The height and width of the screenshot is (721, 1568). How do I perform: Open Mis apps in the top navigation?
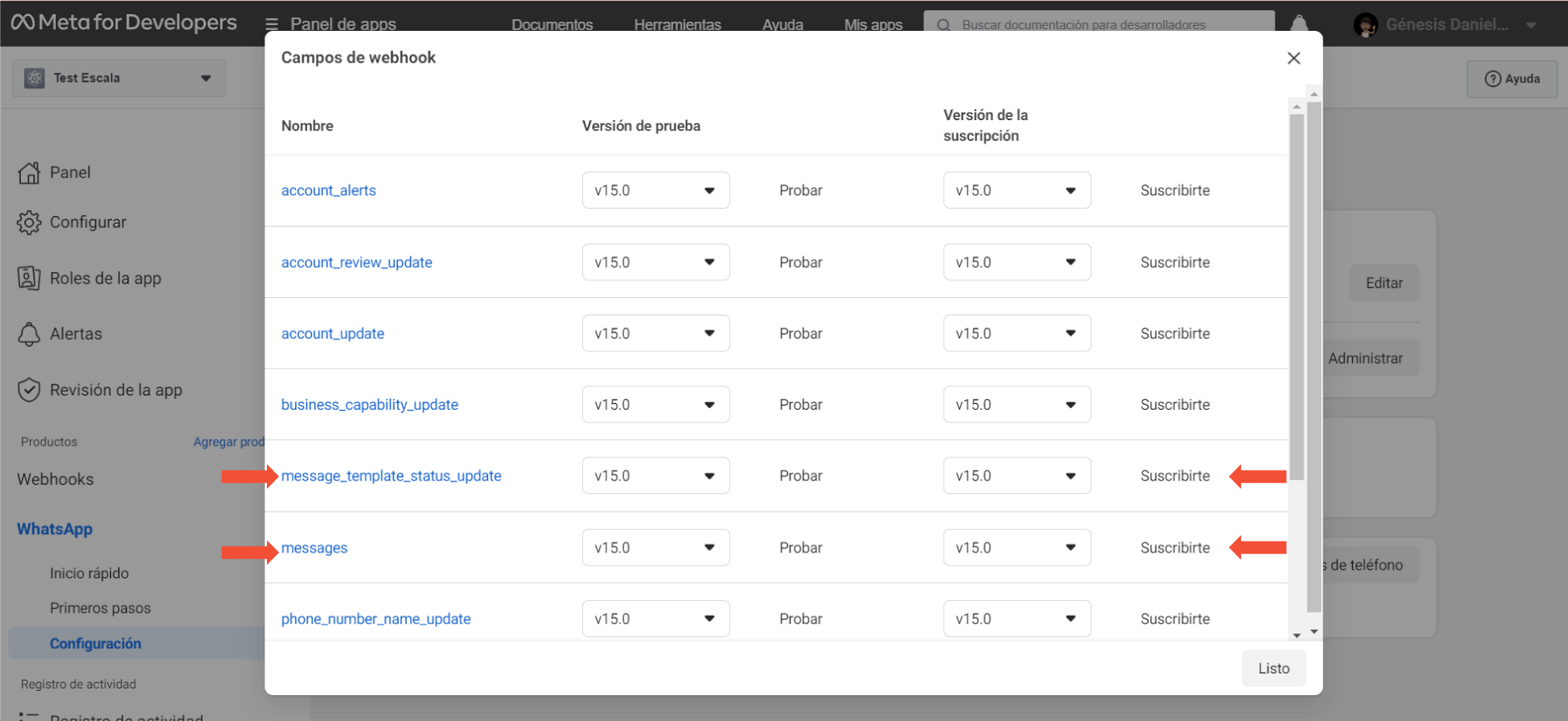(x=873, y=24)
